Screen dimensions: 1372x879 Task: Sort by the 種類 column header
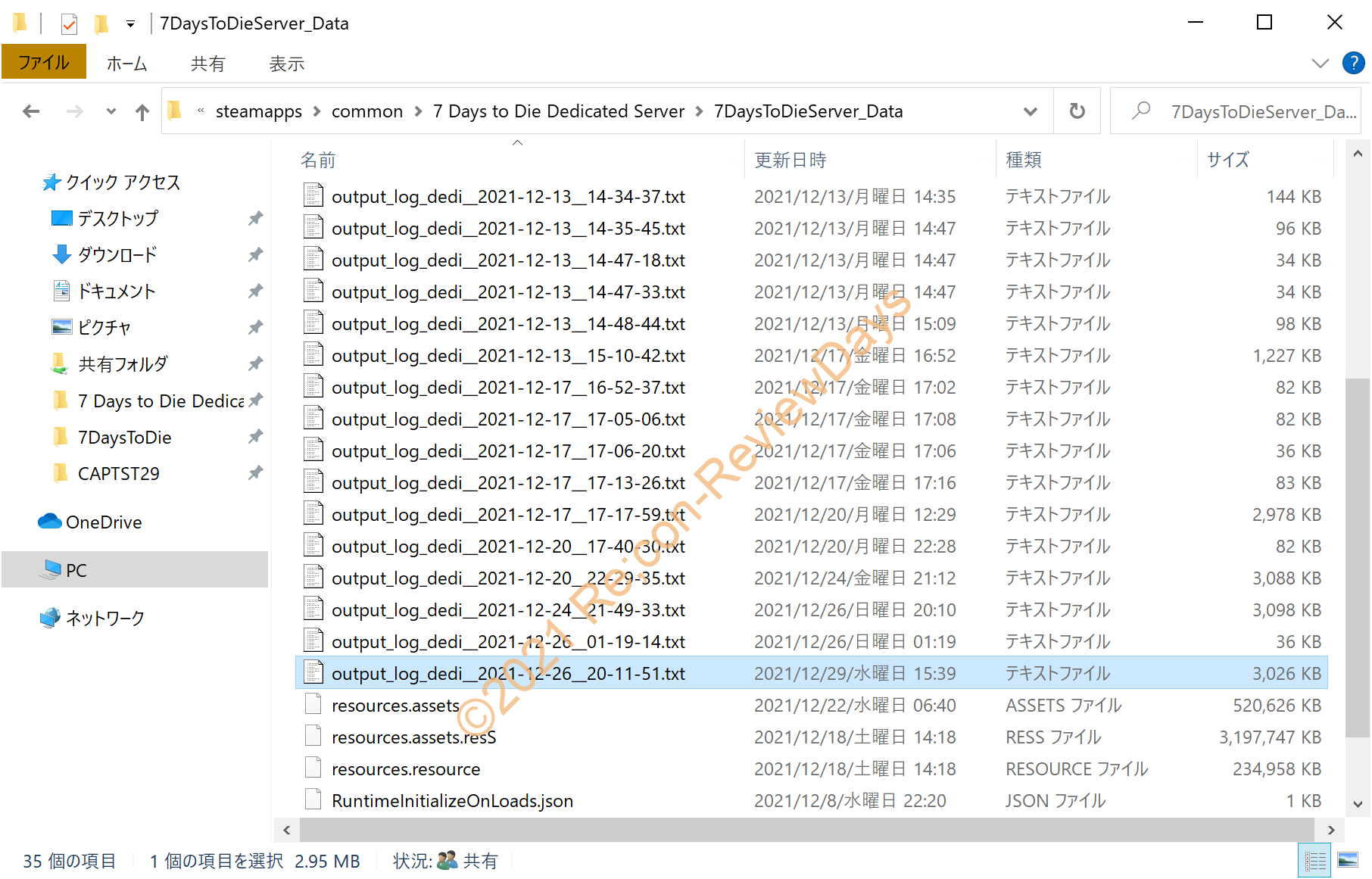click(x=1024, y=160)
